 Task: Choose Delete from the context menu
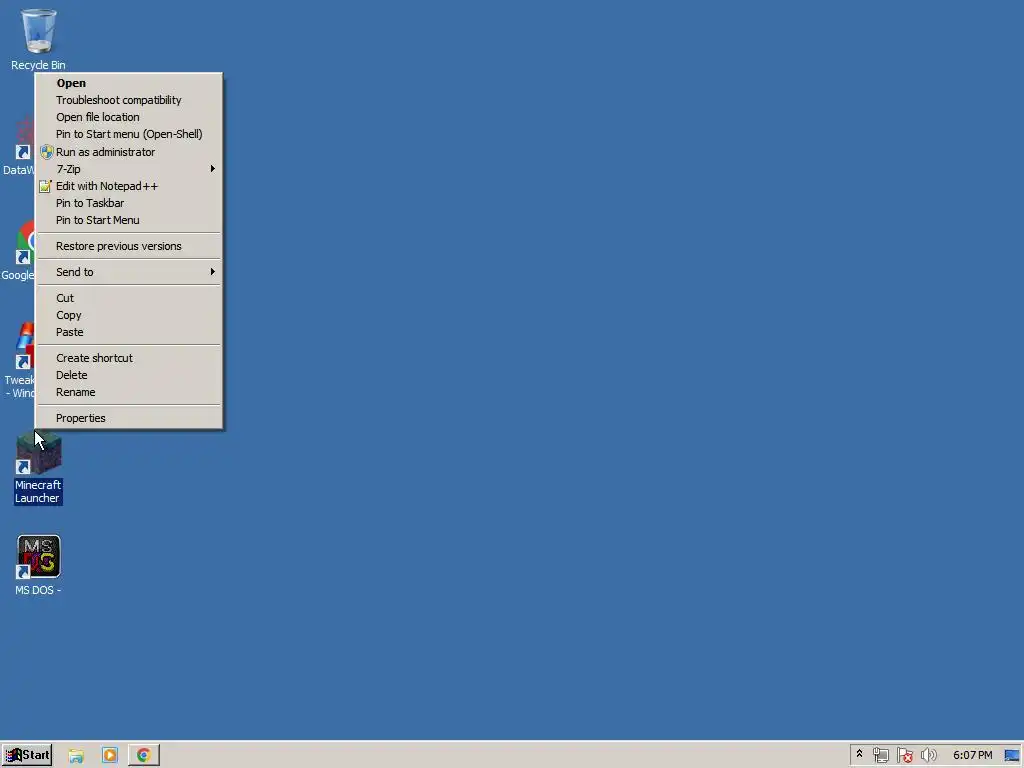pyautogui.click(x=129, y=375)
